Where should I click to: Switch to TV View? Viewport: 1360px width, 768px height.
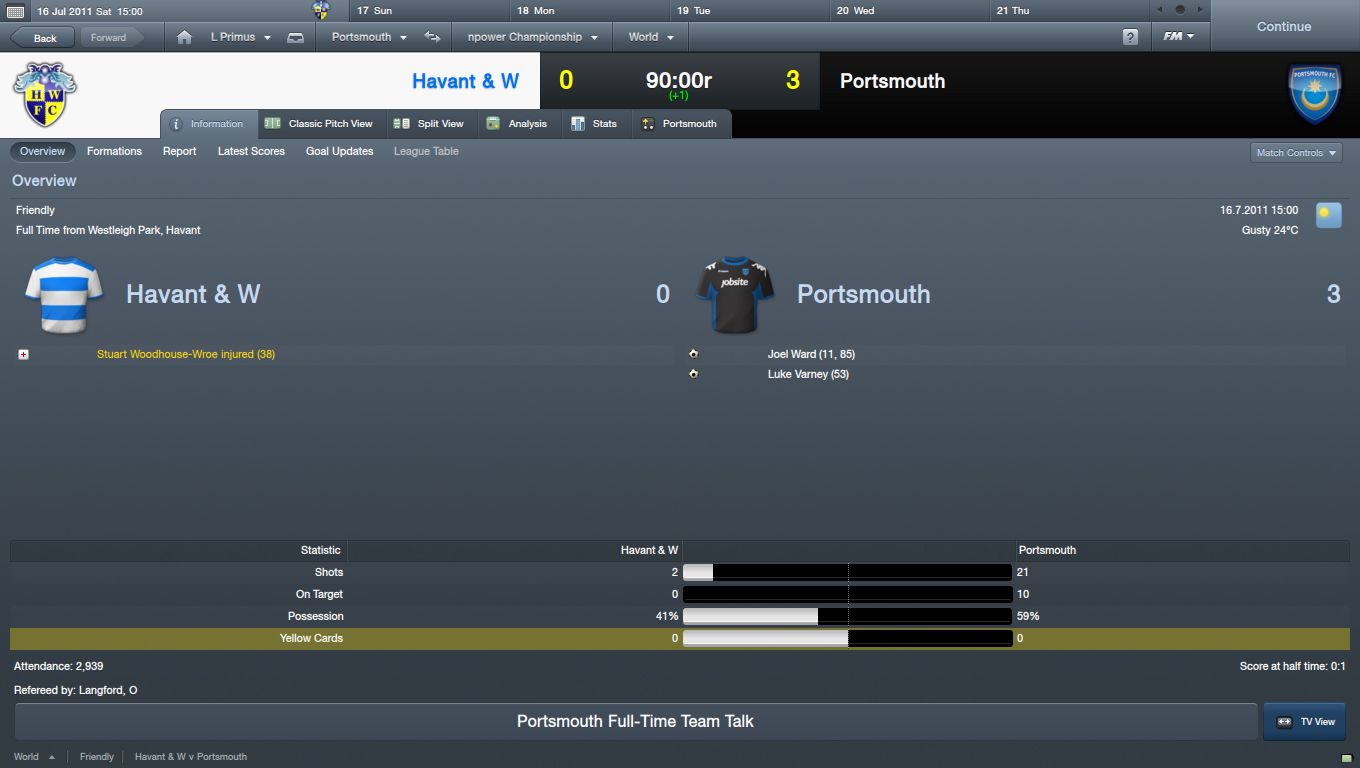tap(1304, 721)
